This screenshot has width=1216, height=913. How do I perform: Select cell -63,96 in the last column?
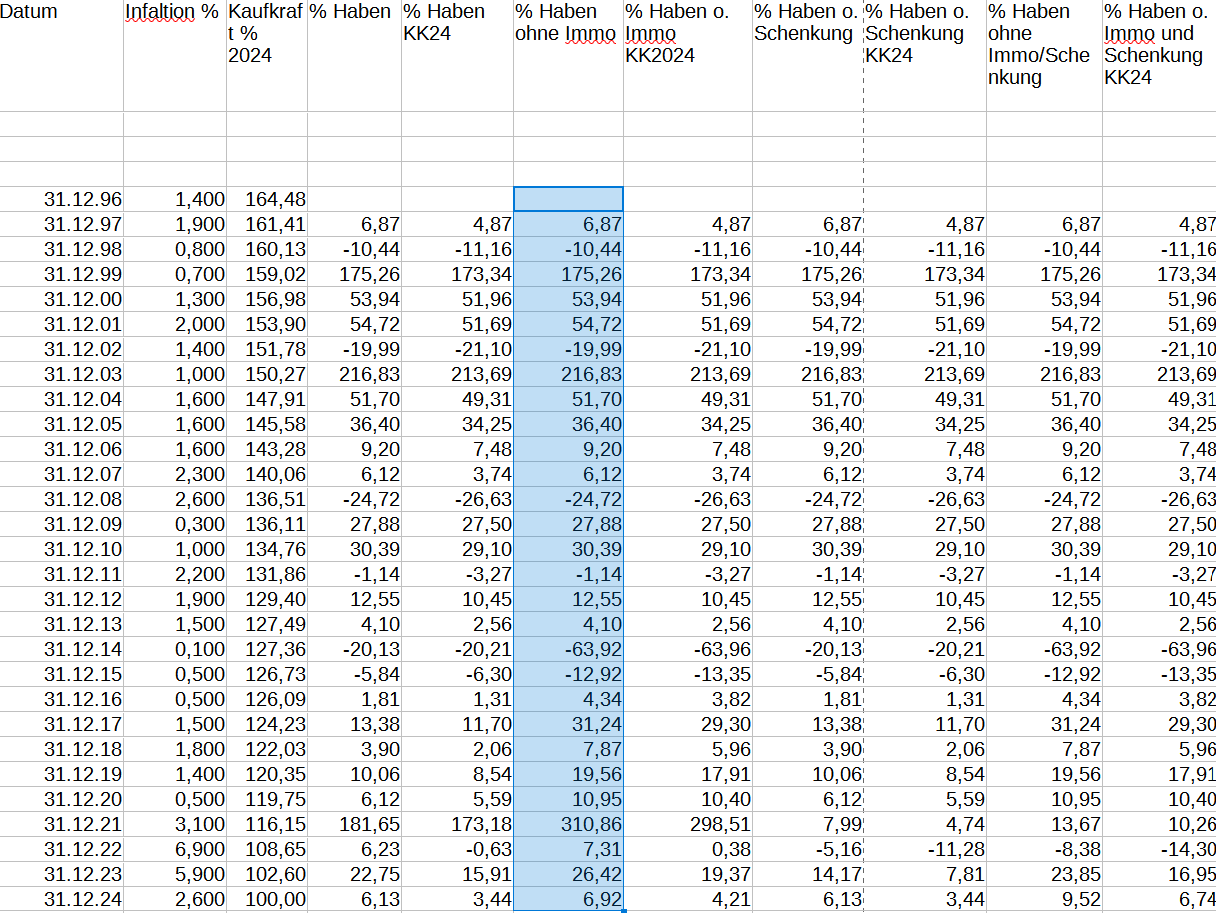point(1159,649)
